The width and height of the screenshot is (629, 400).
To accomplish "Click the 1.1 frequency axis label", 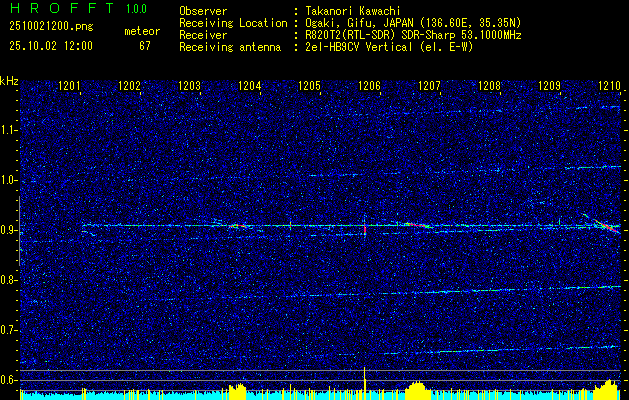I will pyautogui.click(x=7, y=130).
